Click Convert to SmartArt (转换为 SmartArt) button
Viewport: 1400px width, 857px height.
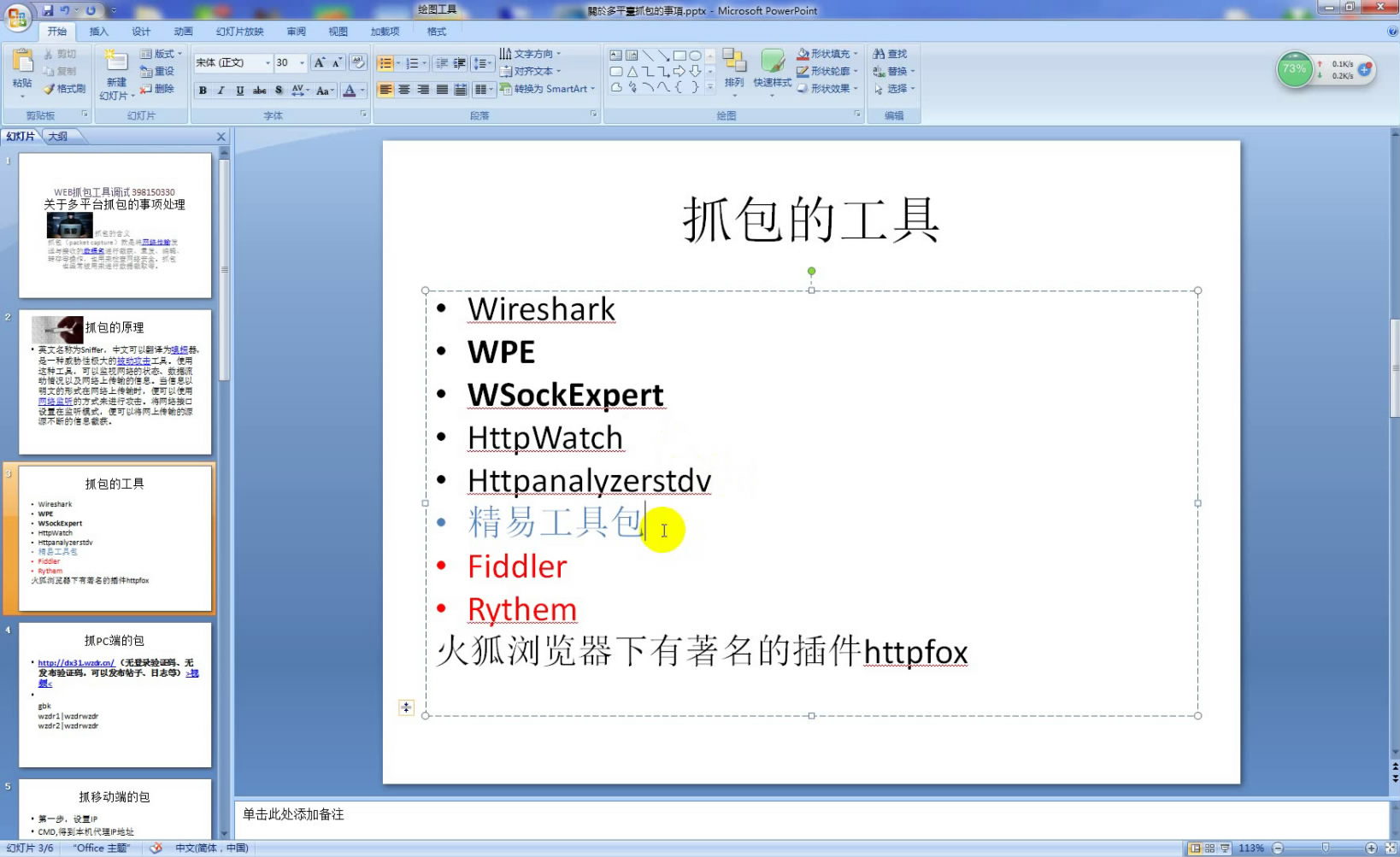(x=547, y=89)
